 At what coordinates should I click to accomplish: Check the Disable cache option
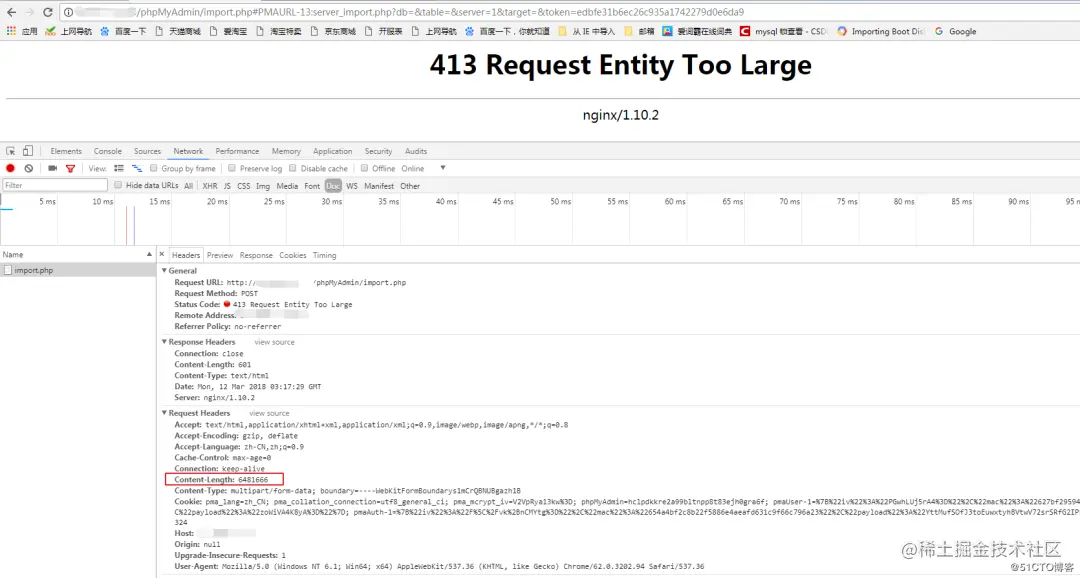click(x=293, y=168)
